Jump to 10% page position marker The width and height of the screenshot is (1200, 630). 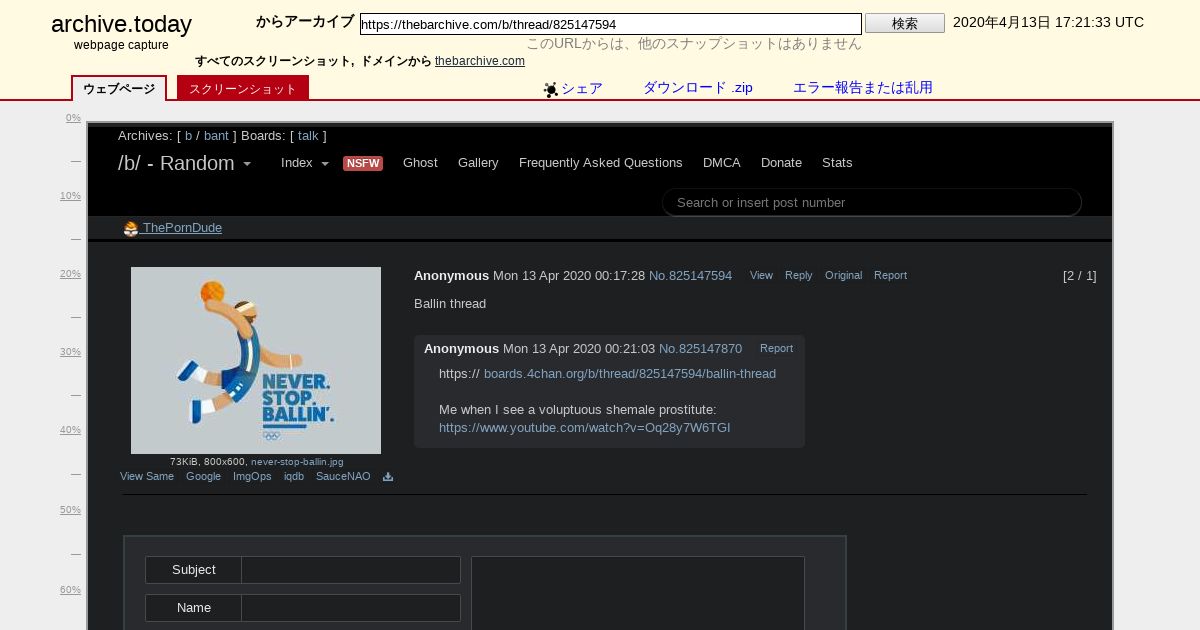[70, 196]
